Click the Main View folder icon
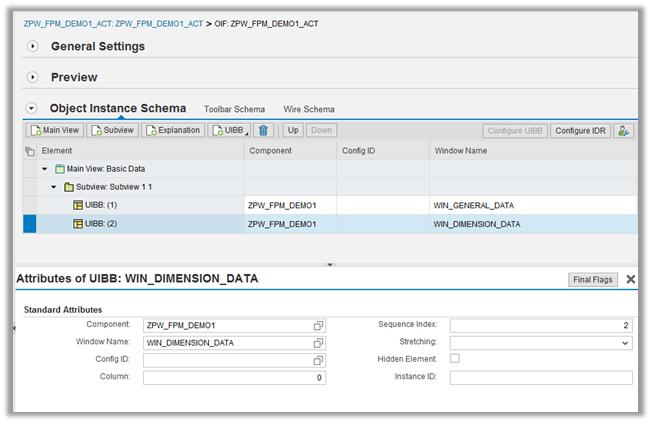Image resolution: width=651 pixels, height=423 pixels. [60, 169]
